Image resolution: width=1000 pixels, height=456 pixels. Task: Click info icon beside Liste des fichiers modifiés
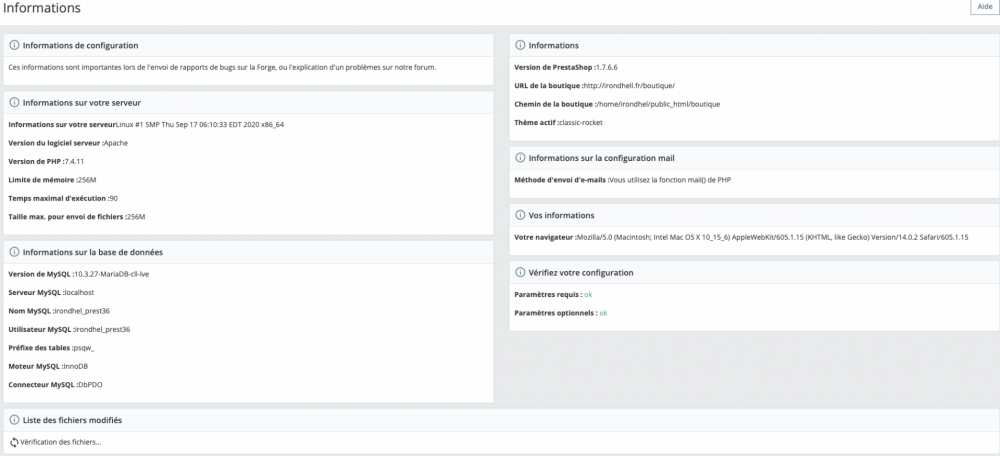point(14,420)
